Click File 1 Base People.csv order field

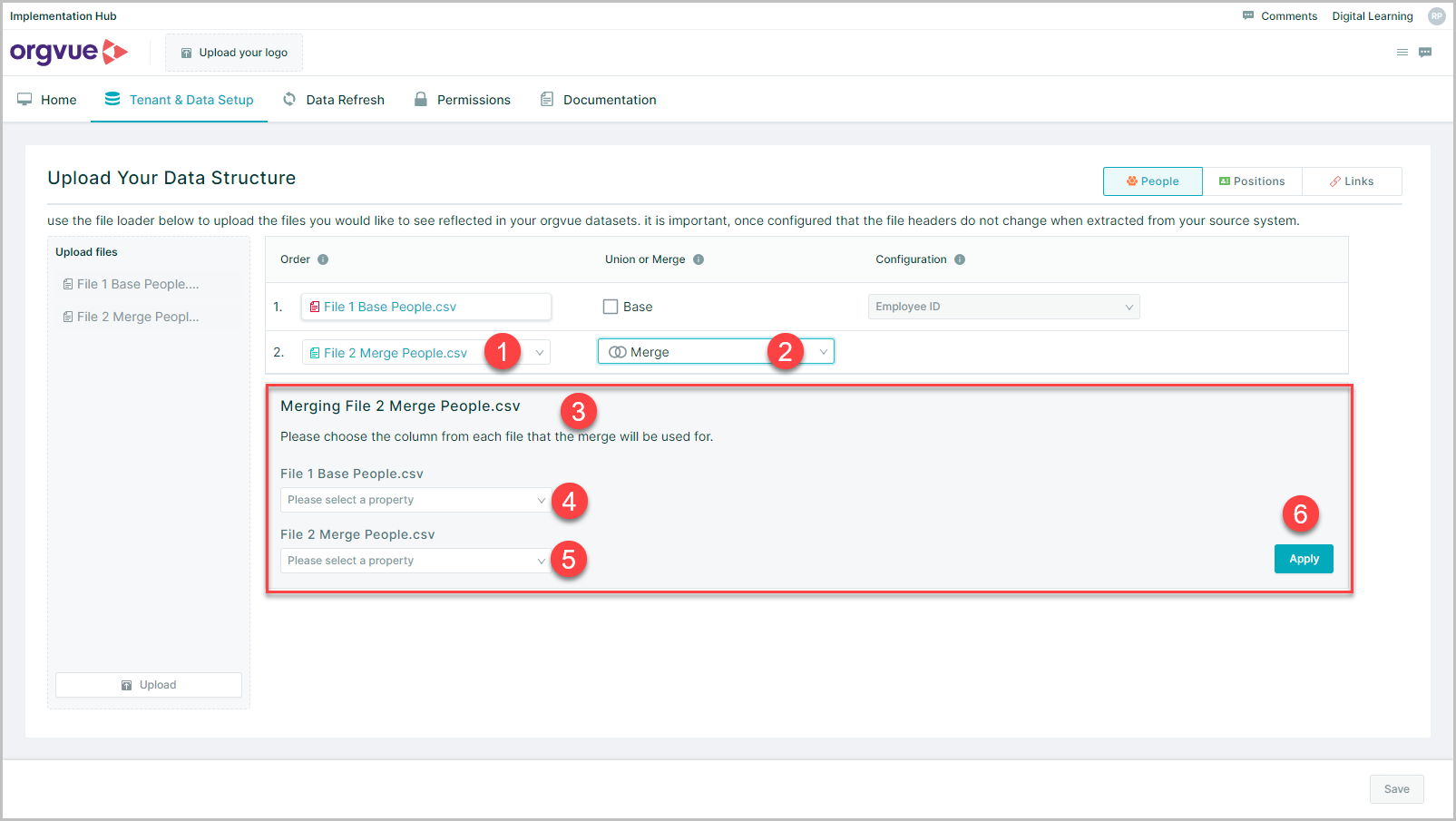426,307
